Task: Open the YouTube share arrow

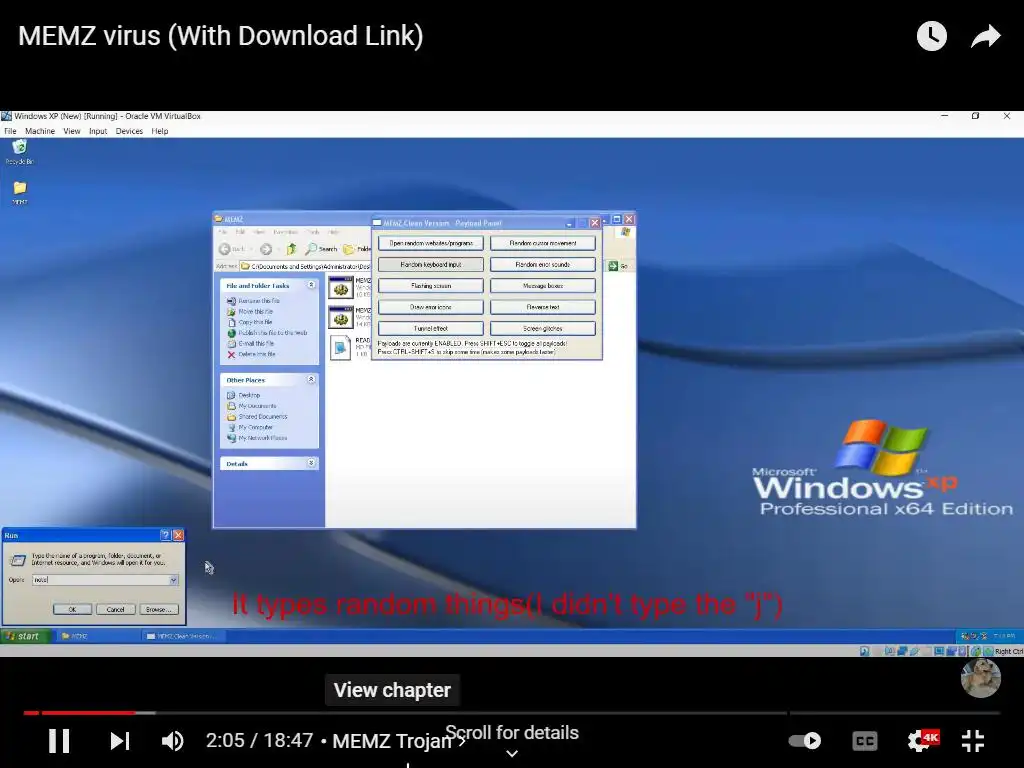Action: 985,36
